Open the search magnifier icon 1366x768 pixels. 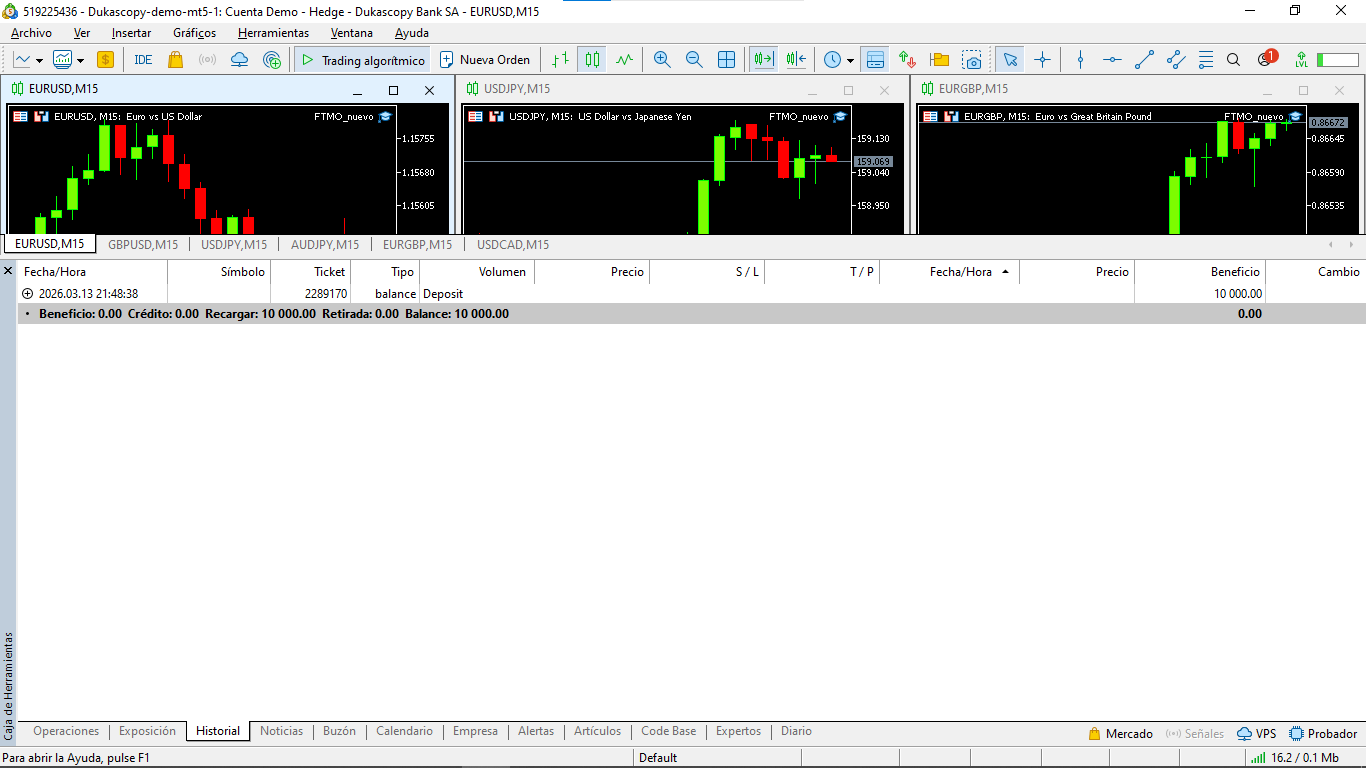click(1233, 60)
